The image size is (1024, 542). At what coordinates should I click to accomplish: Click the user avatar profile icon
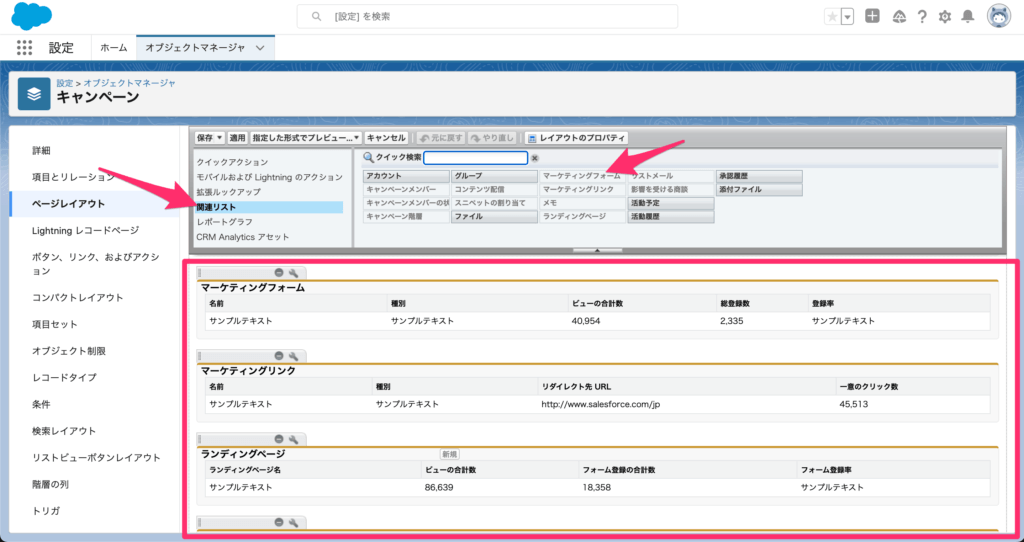pos(998,16)
